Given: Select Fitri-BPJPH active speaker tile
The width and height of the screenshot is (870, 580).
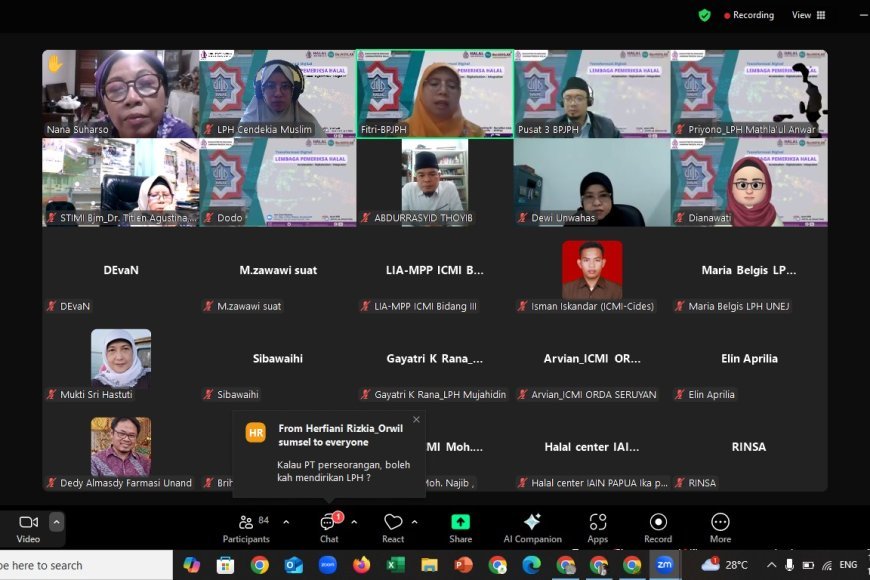Looking at the screenshot, I should (435, 94).
